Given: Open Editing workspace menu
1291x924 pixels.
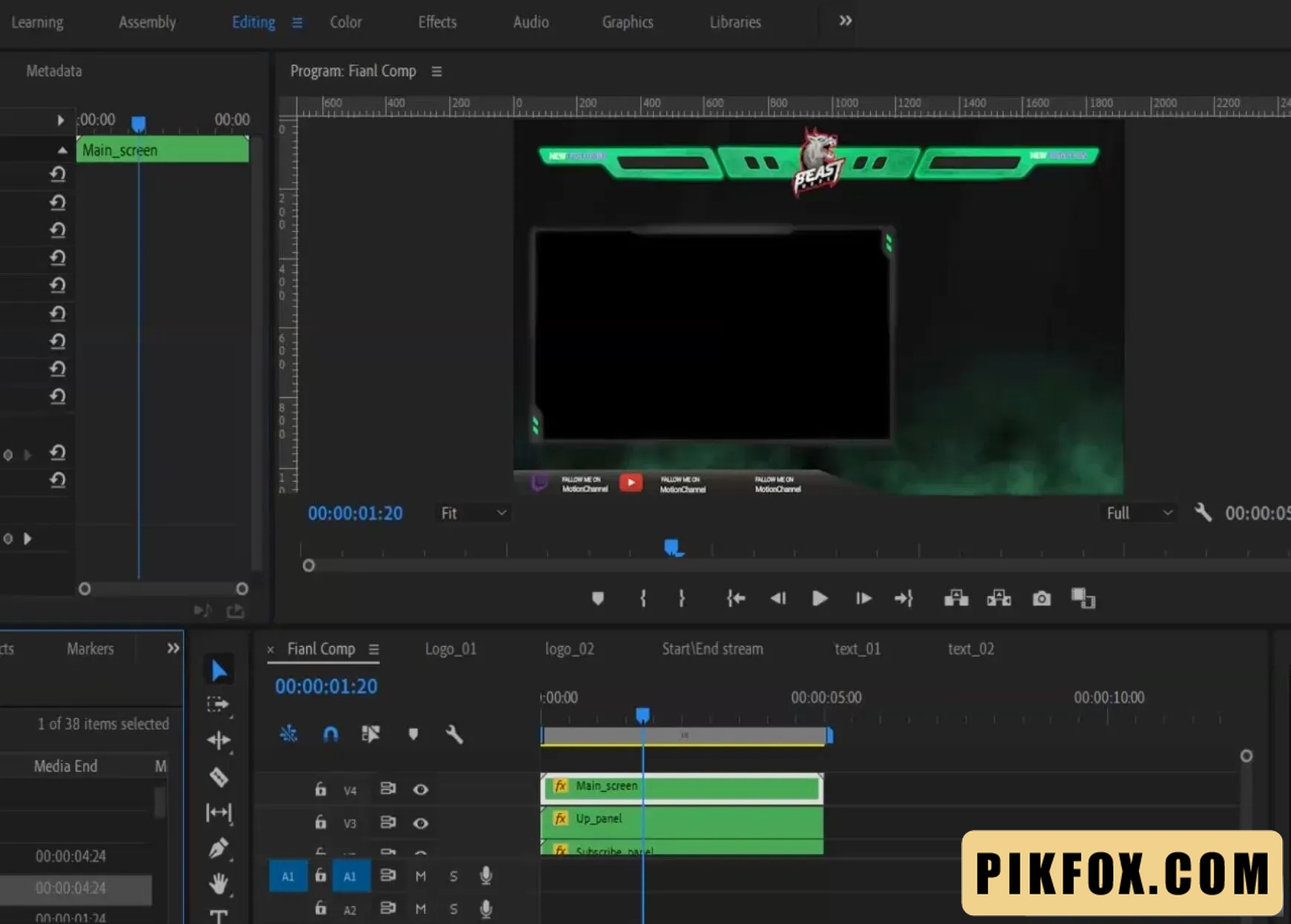Looking at the screenshot, I should [x=297, y=22].
